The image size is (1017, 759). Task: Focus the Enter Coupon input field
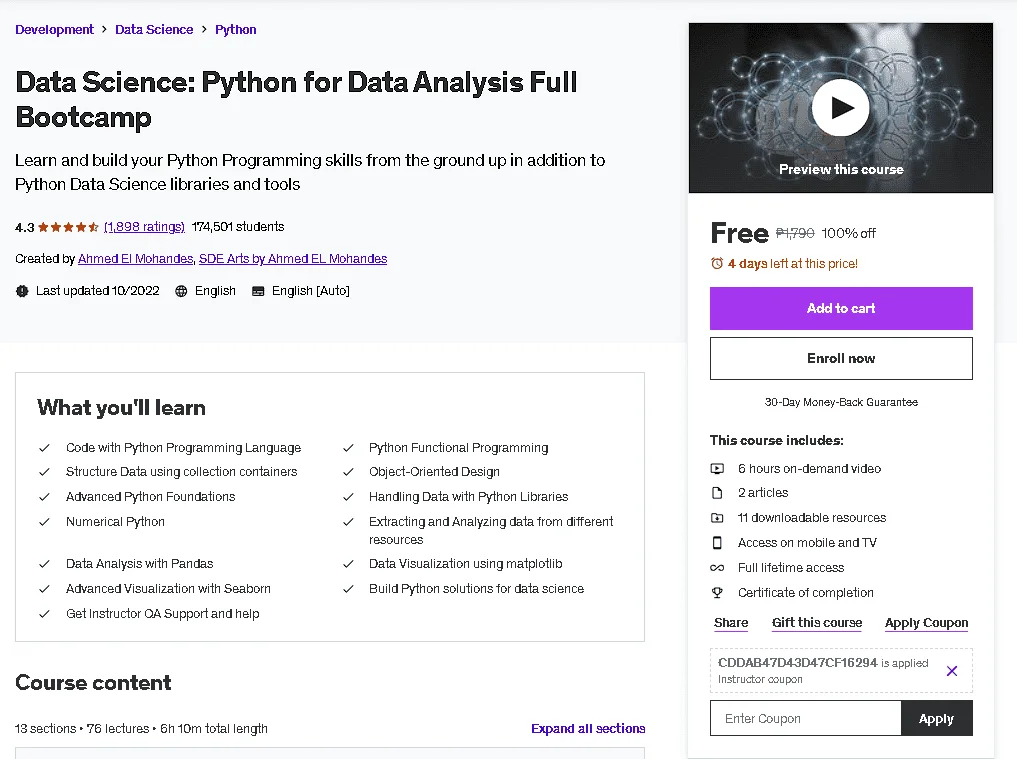[806, 718]
